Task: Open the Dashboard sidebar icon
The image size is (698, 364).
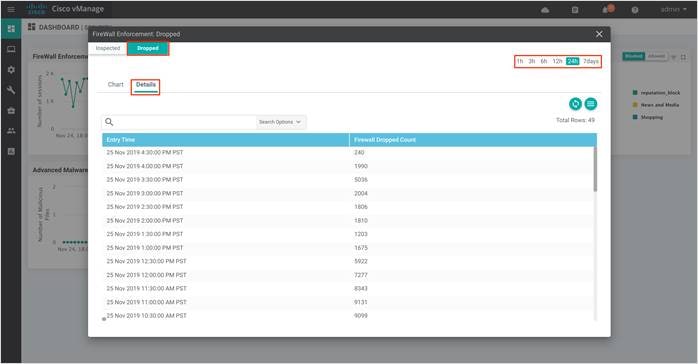Action: pos(11,29)
